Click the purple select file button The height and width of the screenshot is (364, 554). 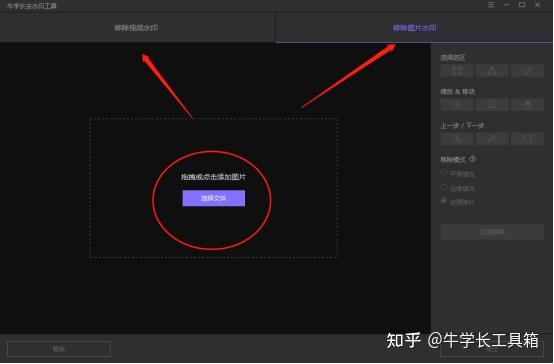tap(213, 198)
